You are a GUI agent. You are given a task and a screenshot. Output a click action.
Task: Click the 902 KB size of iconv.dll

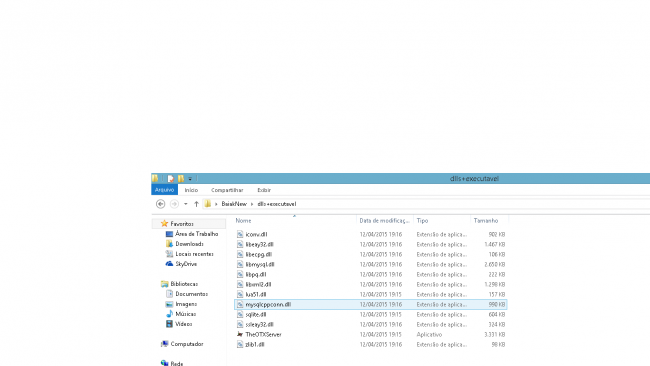pyautogui.click(x=497, y=234)
